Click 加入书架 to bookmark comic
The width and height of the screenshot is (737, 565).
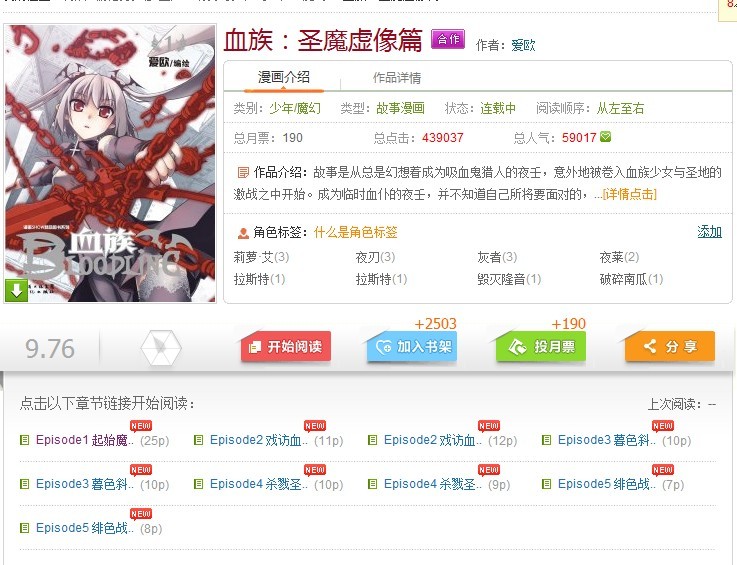click(x=413, y=347)
